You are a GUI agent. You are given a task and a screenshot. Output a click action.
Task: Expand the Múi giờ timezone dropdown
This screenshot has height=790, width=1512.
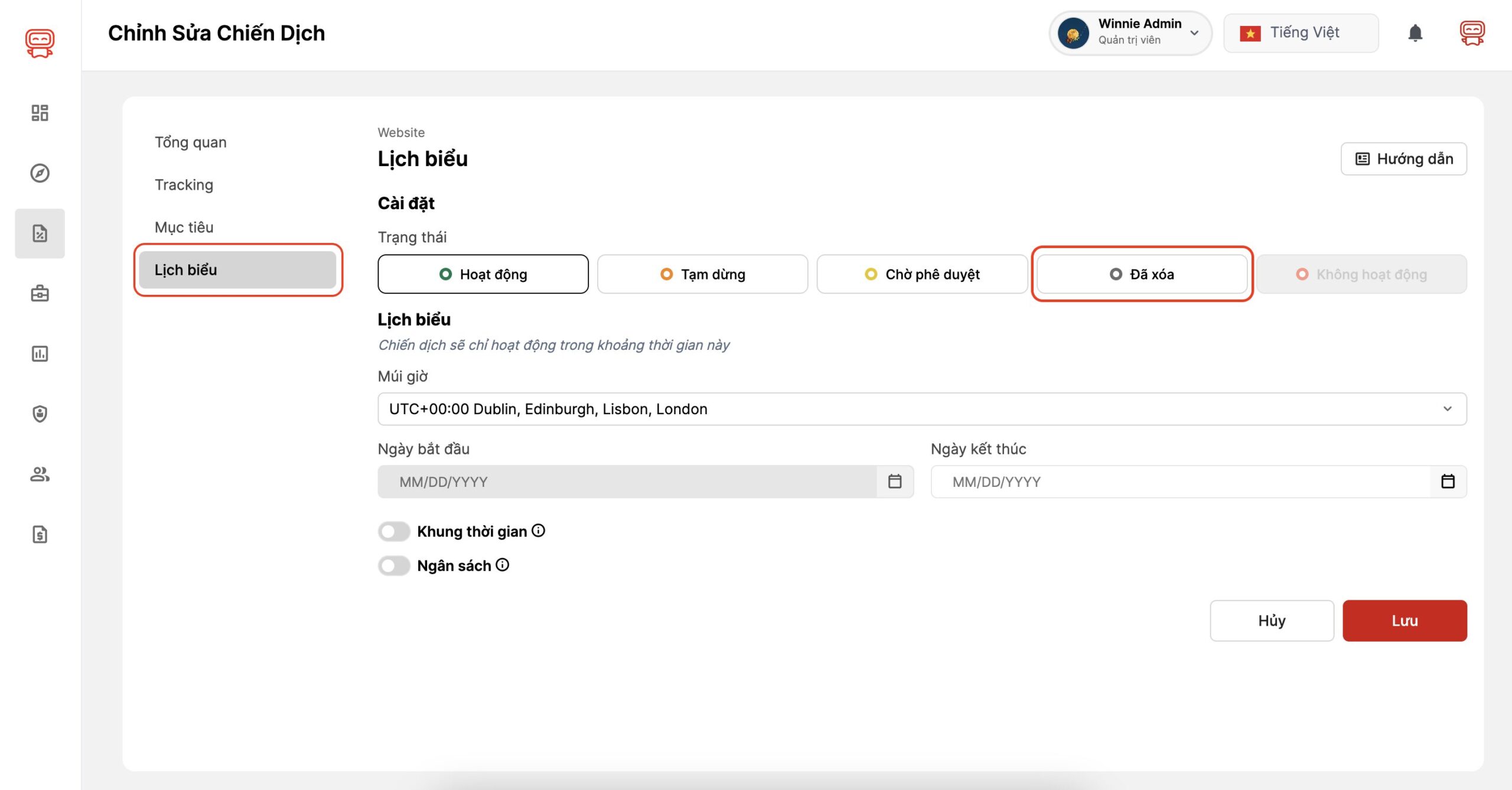tap(921, 409)
